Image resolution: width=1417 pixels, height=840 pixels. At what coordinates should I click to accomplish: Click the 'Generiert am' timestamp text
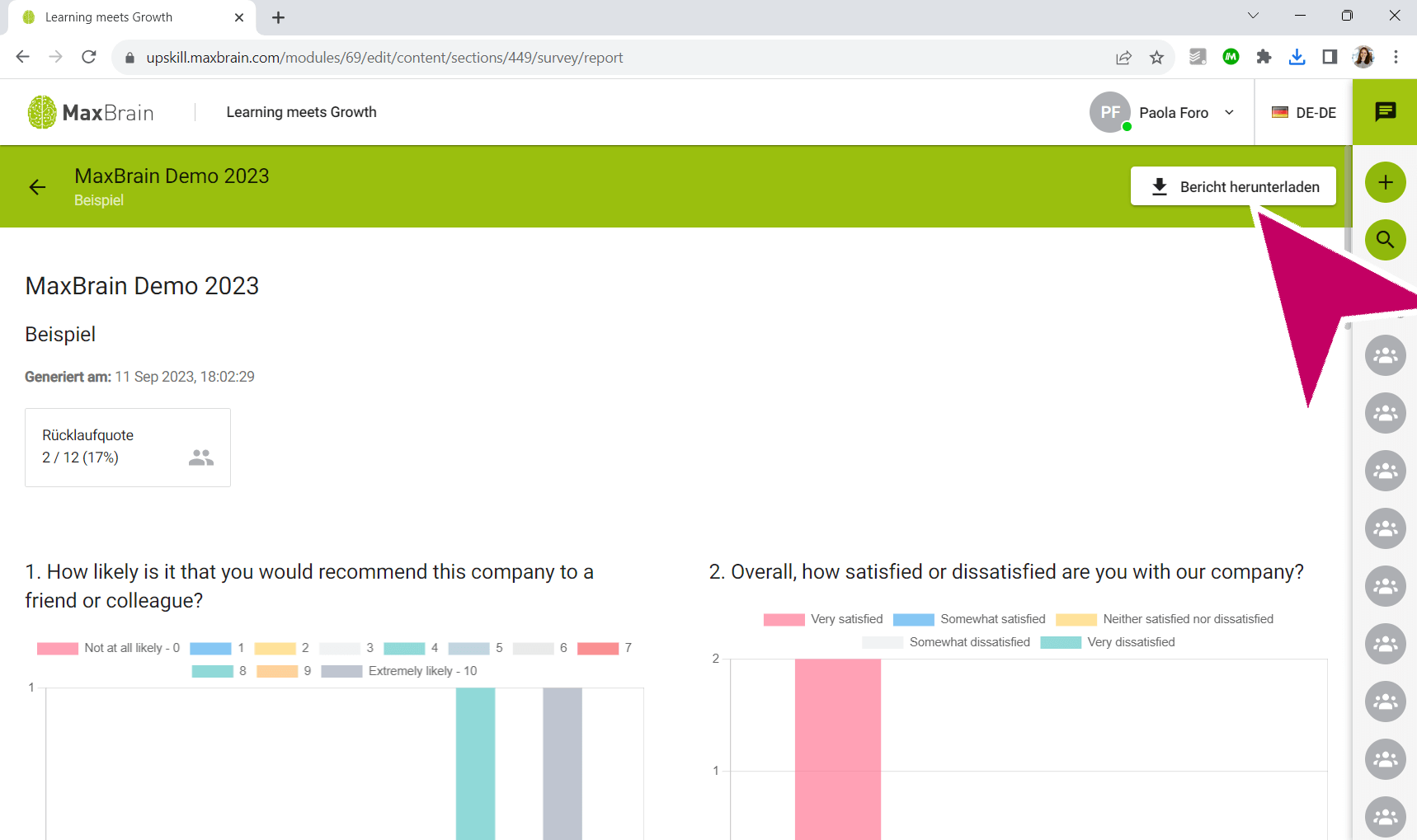pyautogui.click(x=139, y=377)
